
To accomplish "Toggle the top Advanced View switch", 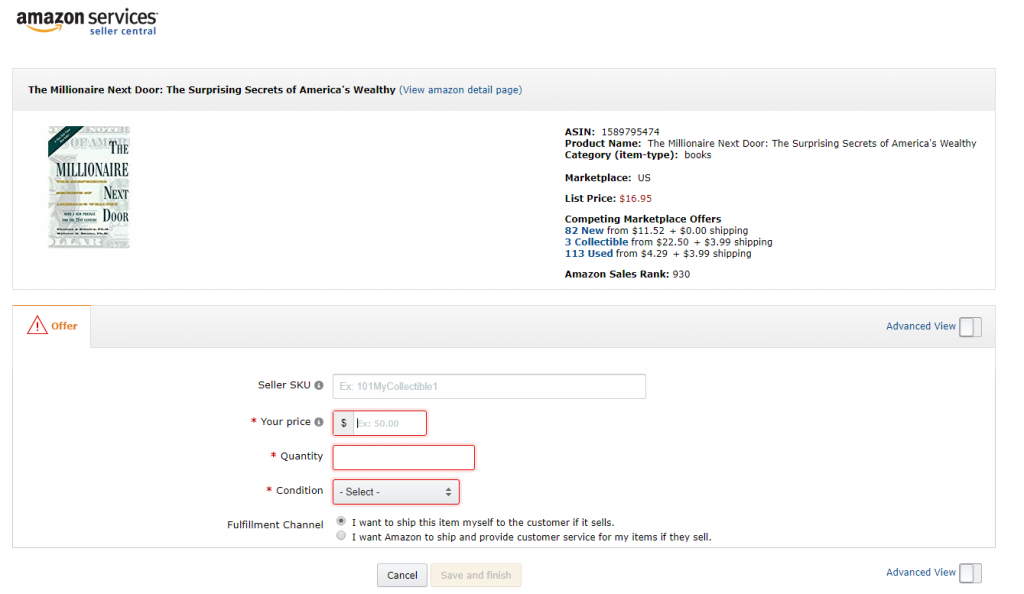I will (970, 327).
